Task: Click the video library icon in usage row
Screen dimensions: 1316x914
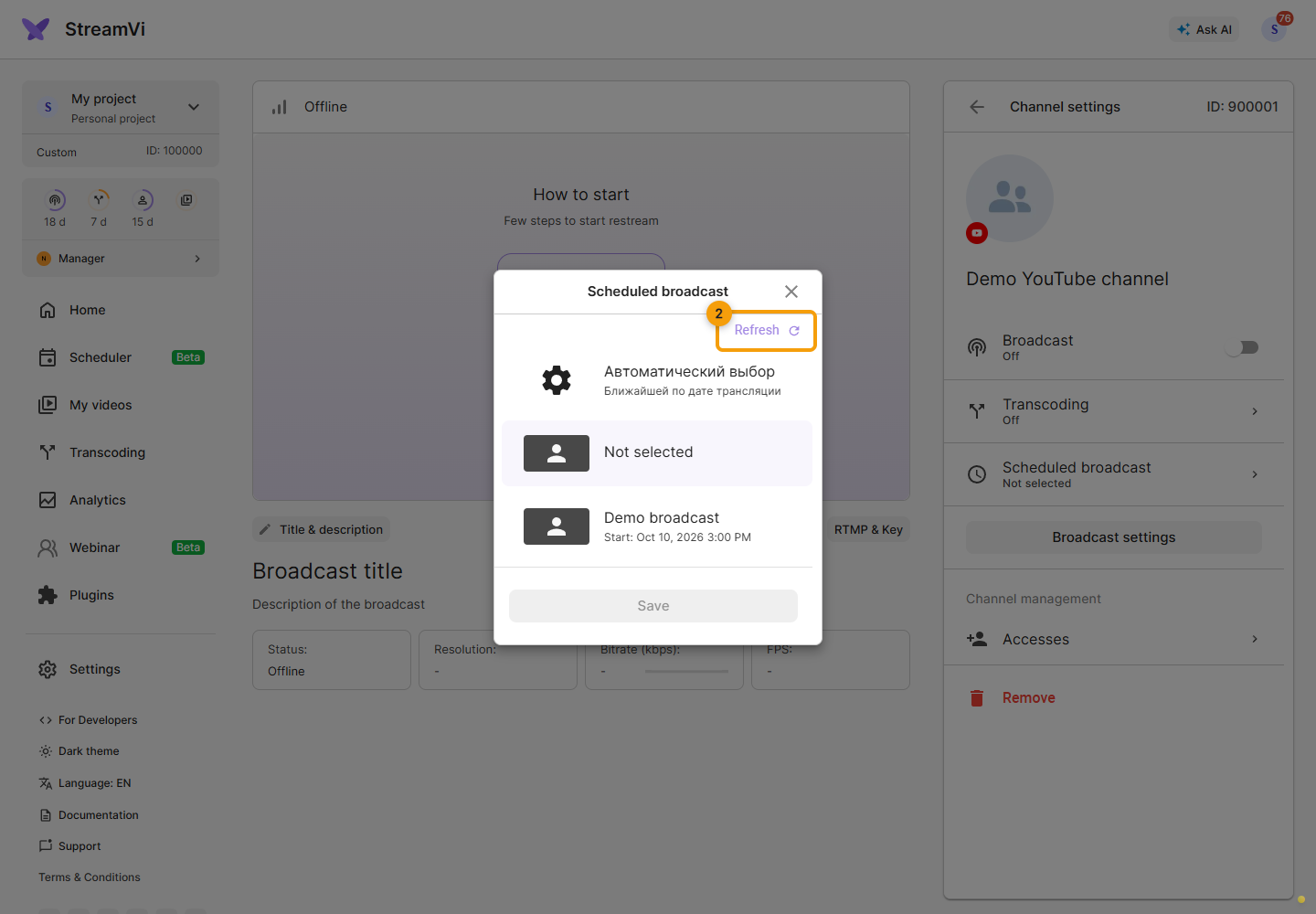Action: 186,200
